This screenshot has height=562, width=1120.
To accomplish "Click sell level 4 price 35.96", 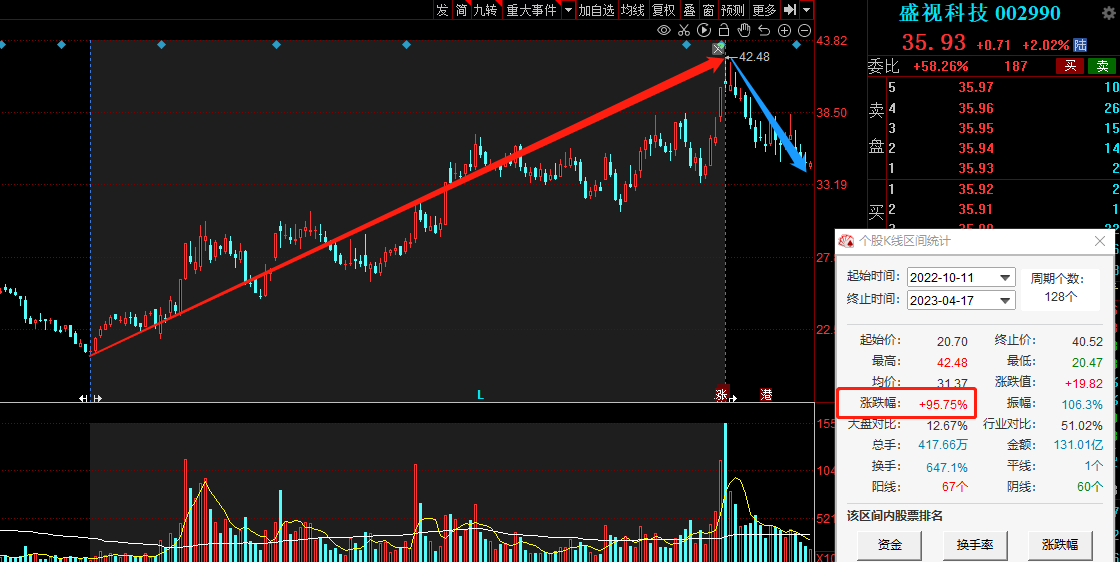I will (x=976, y=108).
